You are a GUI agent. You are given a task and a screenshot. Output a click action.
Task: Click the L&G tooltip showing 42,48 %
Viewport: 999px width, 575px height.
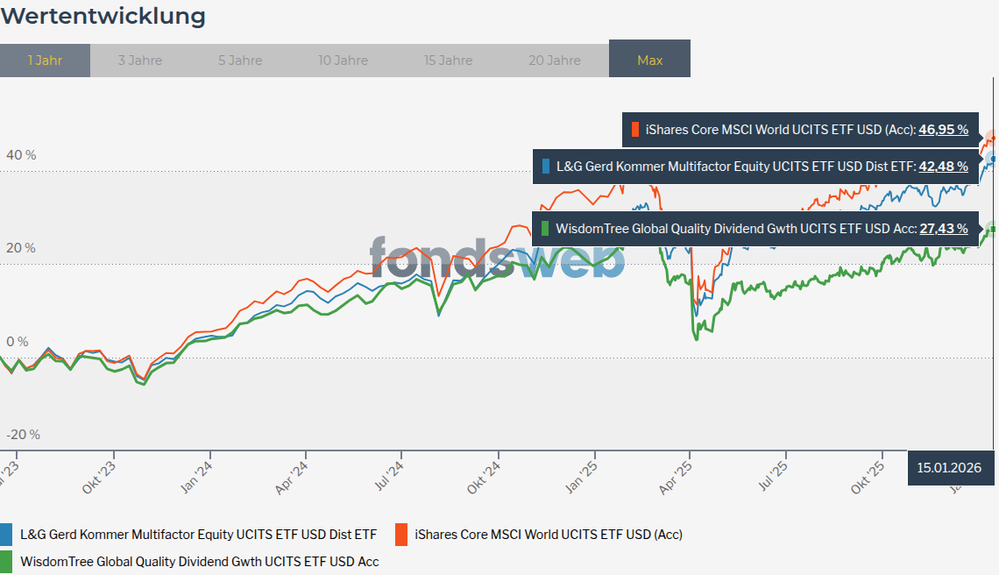coord(756,167)
